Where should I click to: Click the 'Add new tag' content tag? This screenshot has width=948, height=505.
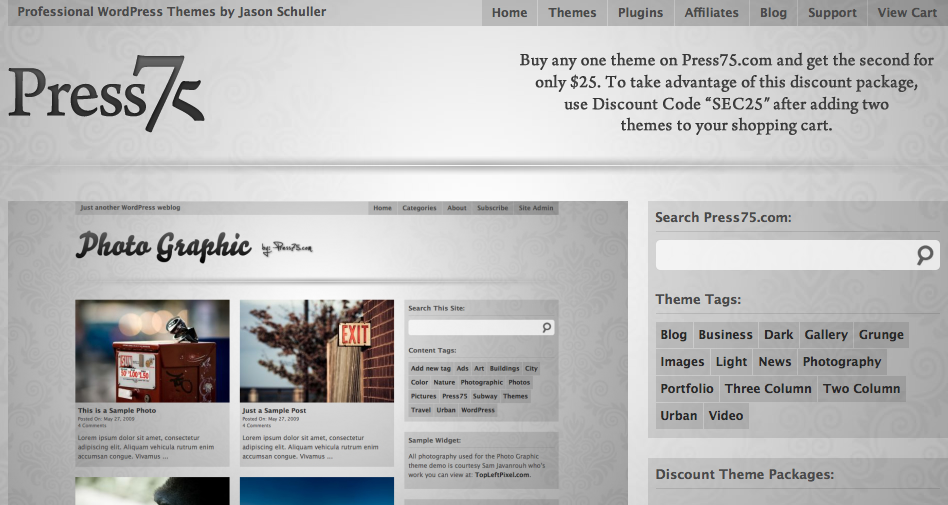pos(430,368)
